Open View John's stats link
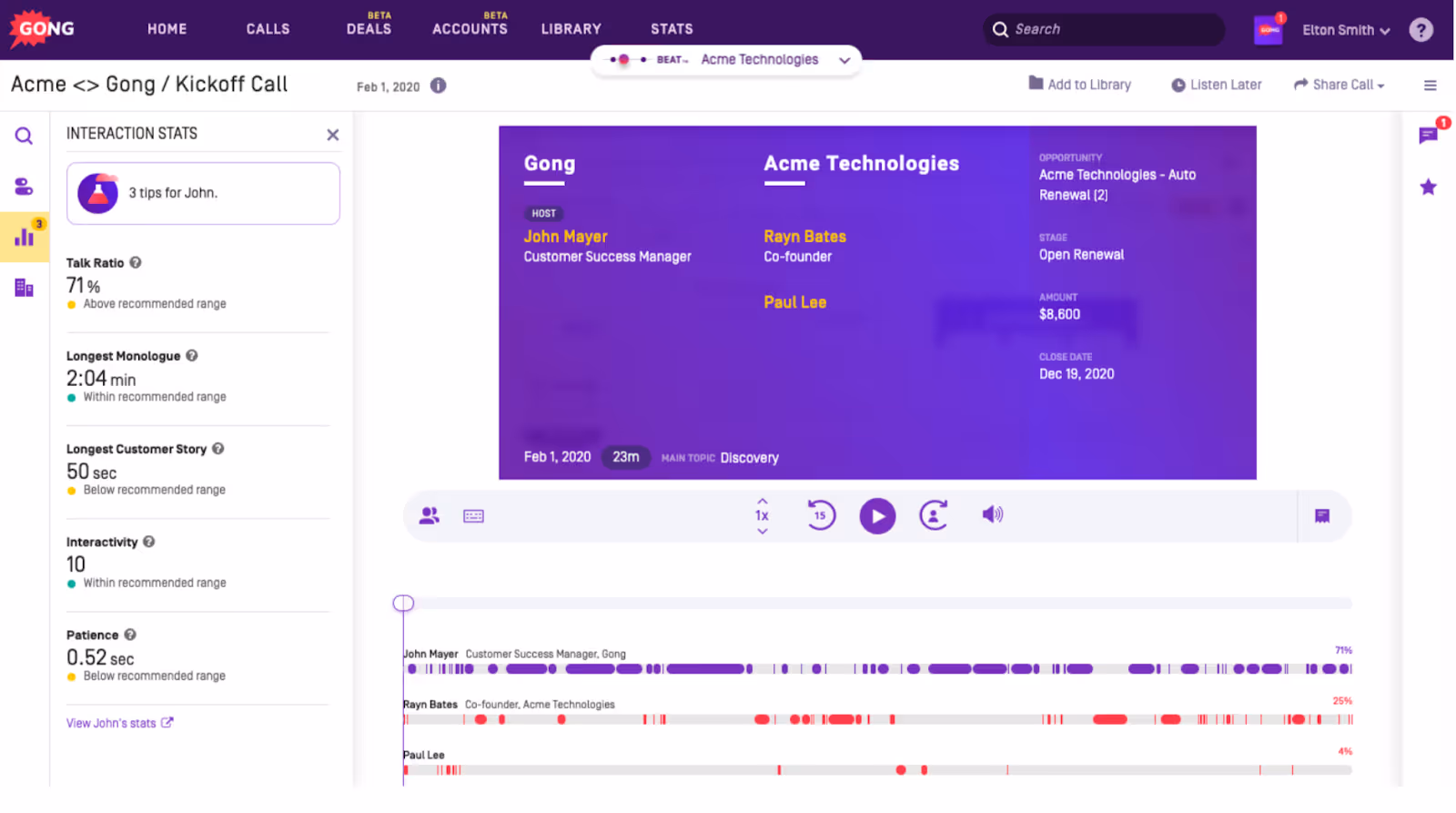1456x813 pixels. coord(119,723)
